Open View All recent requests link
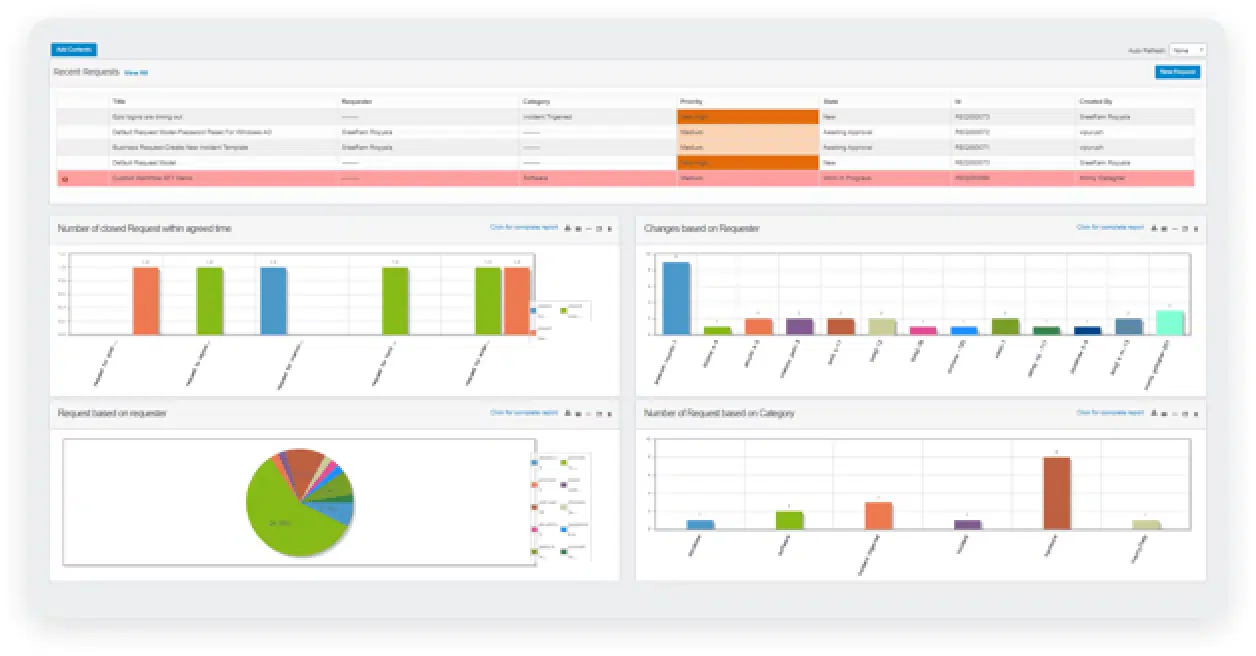This screenshot has width=1256, height=656. pos(136,73)
